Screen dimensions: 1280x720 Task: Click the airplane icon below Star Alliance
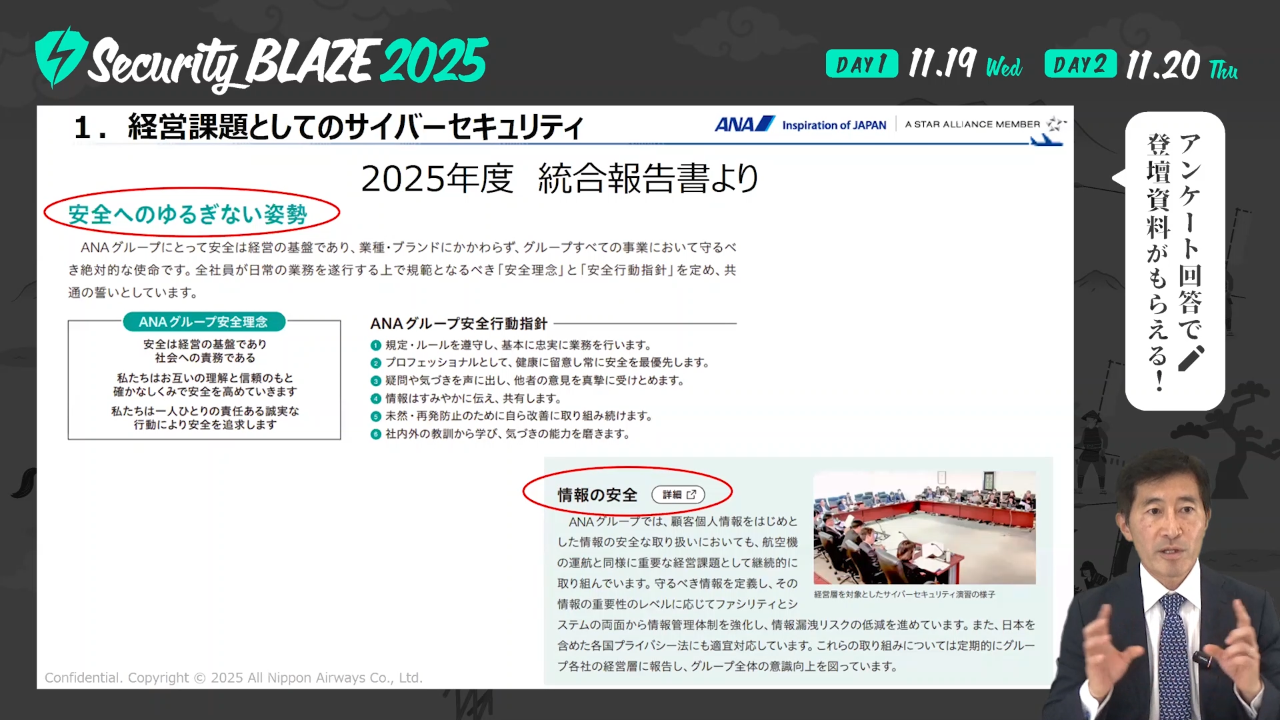[1046, 139]
